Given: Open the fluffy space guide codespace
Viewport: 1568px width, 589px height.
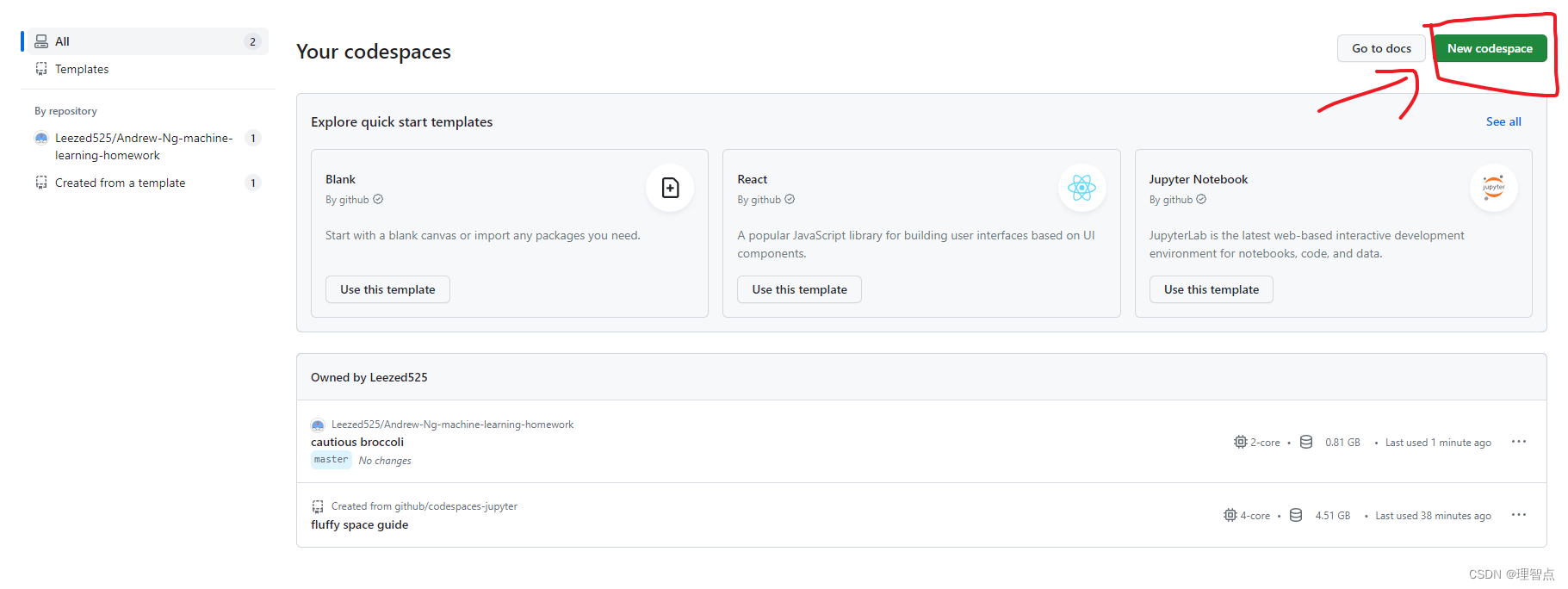Looking at the screenshot, I should pyautogui.click(x=360, y=524).
